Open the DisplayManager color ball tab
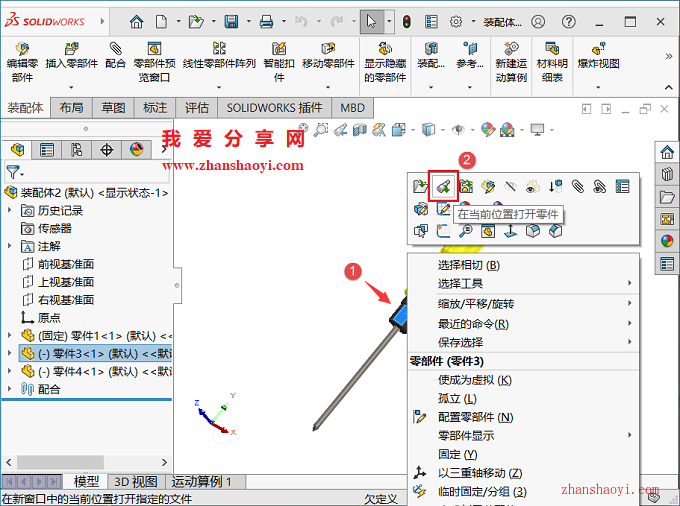This screenshot has width=680, height=506. 136,150
